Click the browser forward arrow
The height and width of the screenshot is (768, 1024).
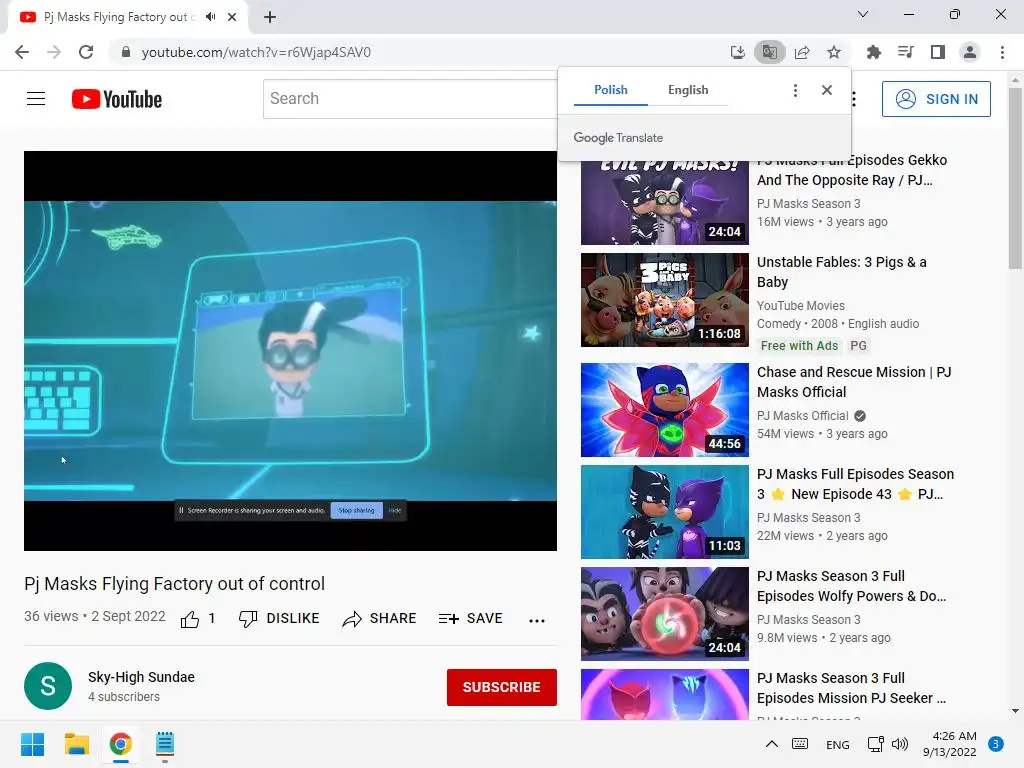(x=54, y=52)
